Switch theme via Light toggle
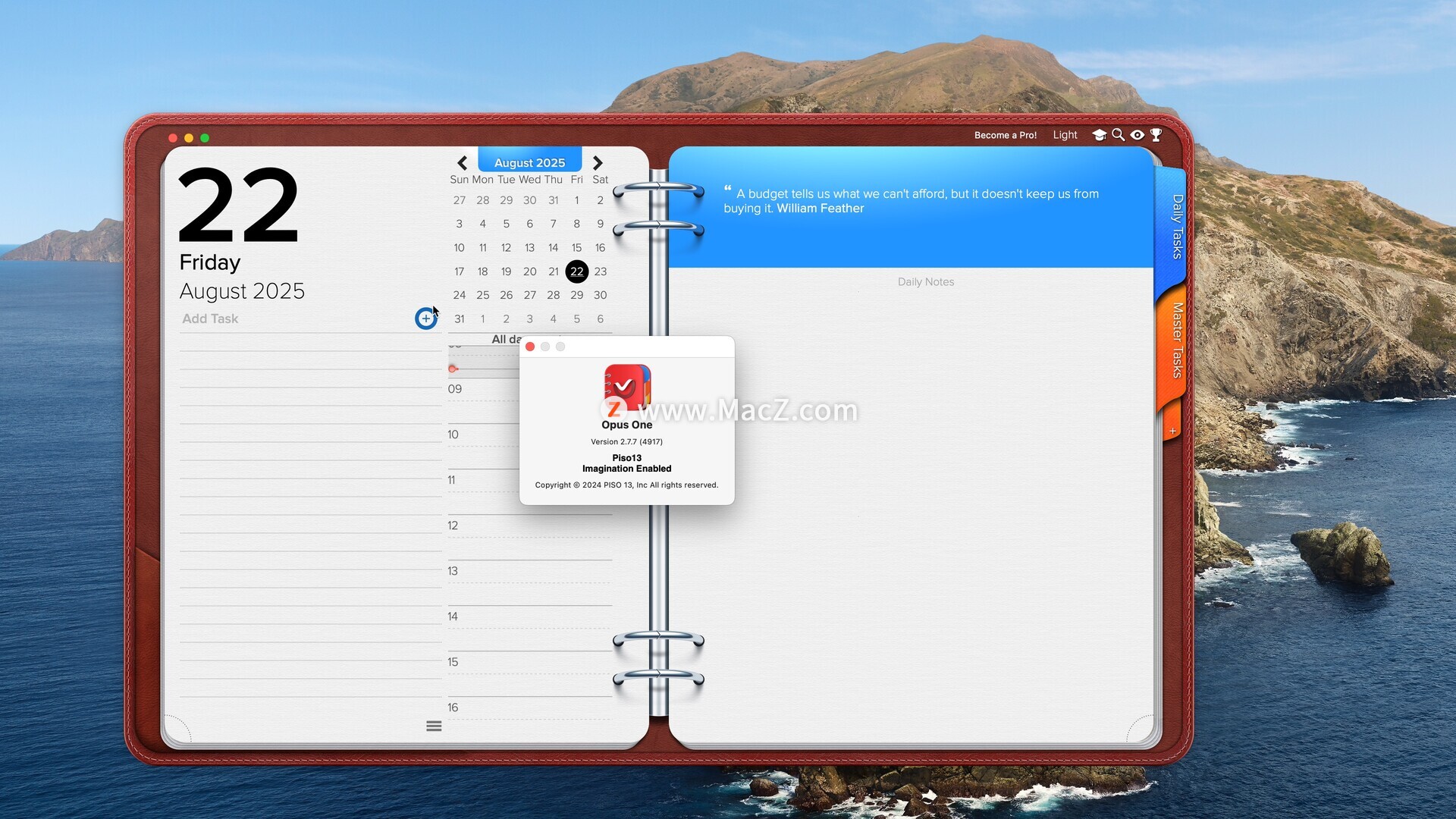Viewport: 1456px width, 819px height. (1065, 135)
